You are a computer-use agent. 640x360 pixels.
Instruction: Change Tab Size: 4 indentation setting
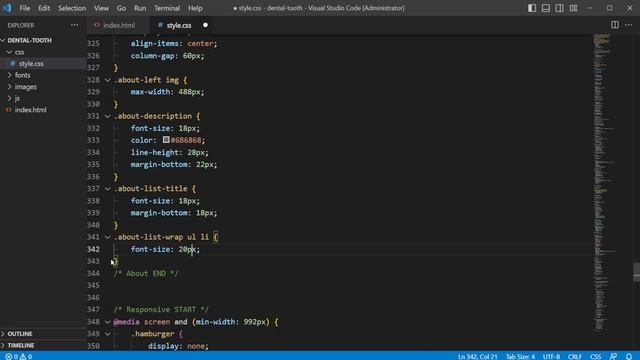pos(520,356)
